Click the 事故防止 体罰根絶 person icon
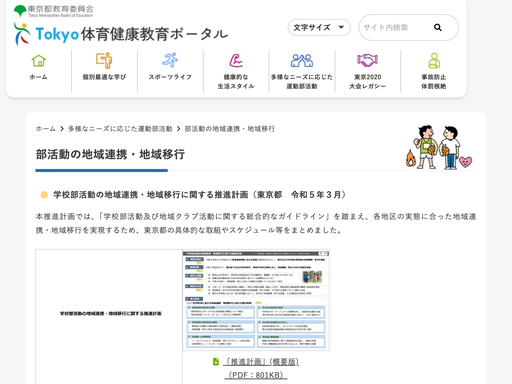Screen dimensions: 512x384 pos(434,61)
